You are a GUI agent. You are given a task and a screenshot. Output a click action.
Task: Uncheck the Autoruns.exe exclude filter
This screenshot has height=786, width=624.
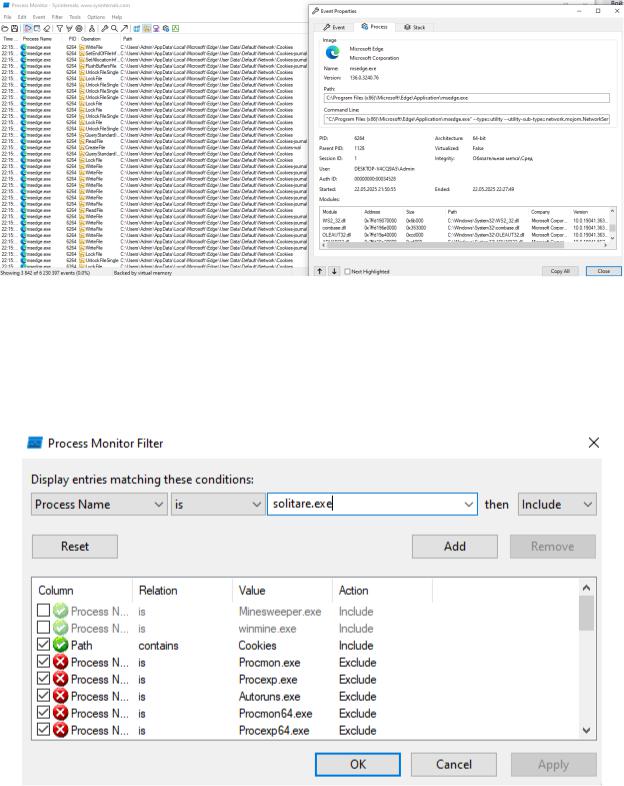44,695
